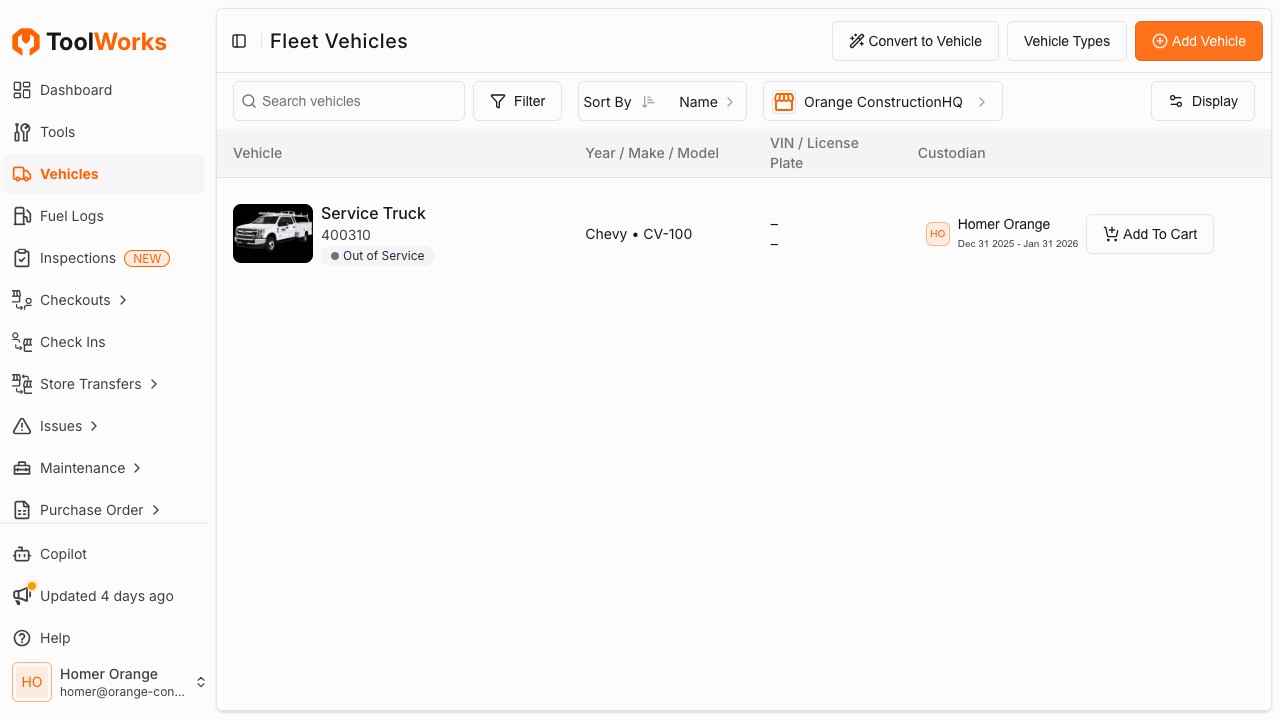Click the Add Vehicle button

coord(1198,41)
